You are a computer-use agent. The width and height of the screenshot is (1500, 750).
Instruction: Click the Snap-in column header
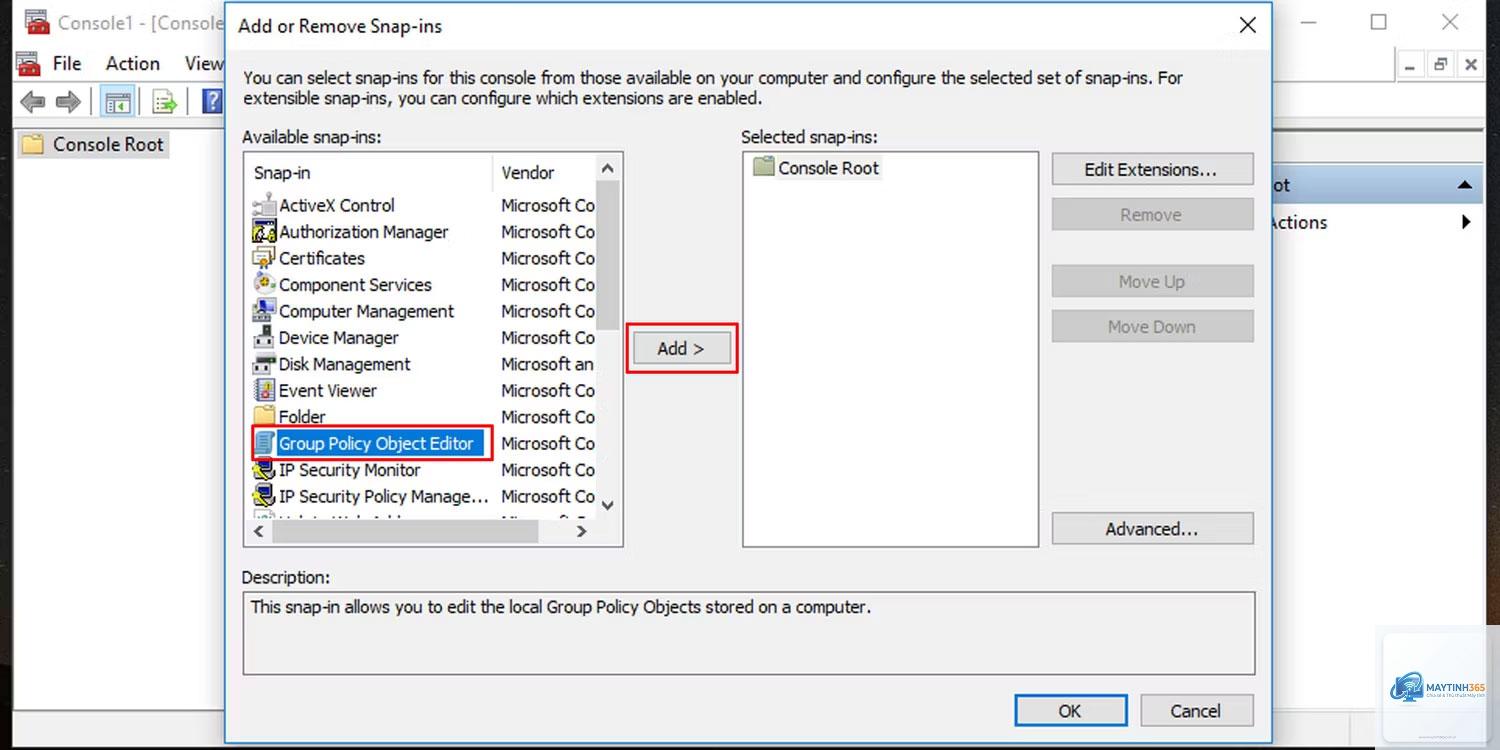pyautogui.click(x=369, y=172)
